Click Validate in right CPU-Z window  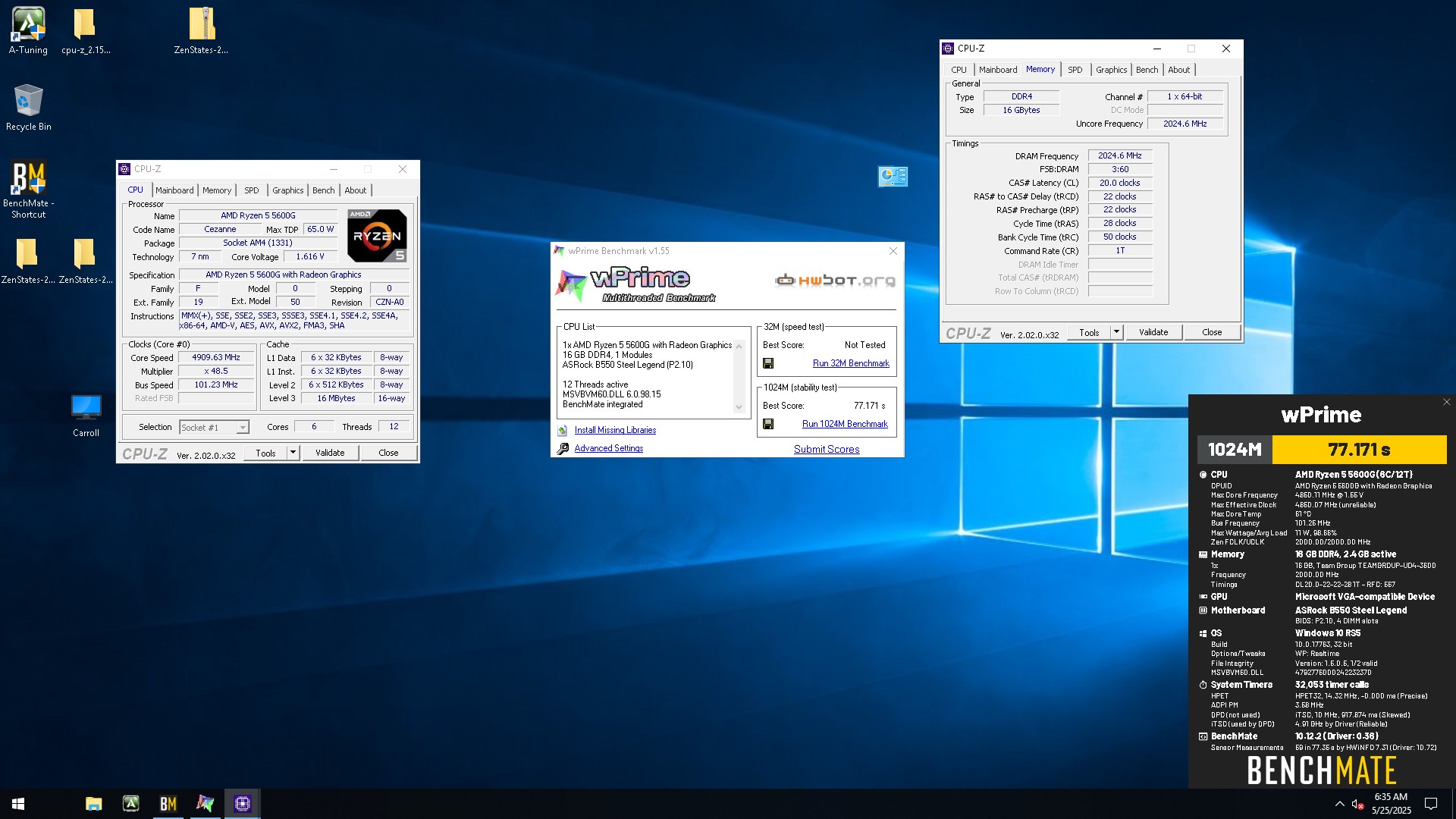point(1153,332)
